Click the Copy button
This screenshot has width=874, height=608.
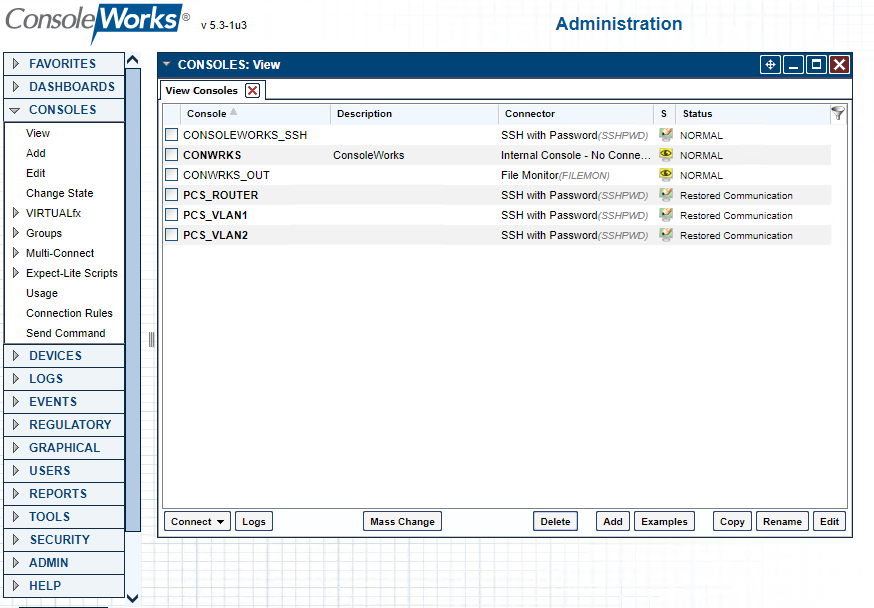[x=732, y=522]
